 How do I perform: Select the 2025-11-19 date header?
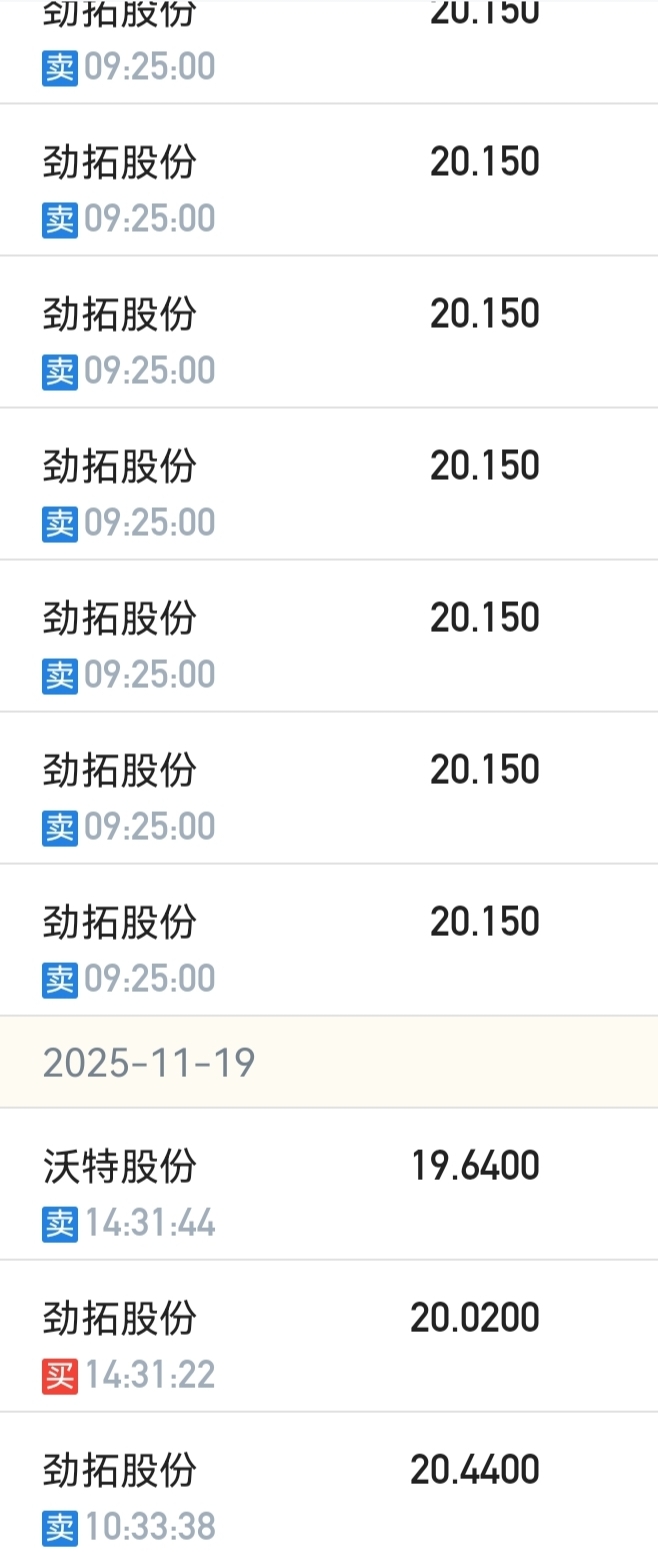pos(329,1062)
